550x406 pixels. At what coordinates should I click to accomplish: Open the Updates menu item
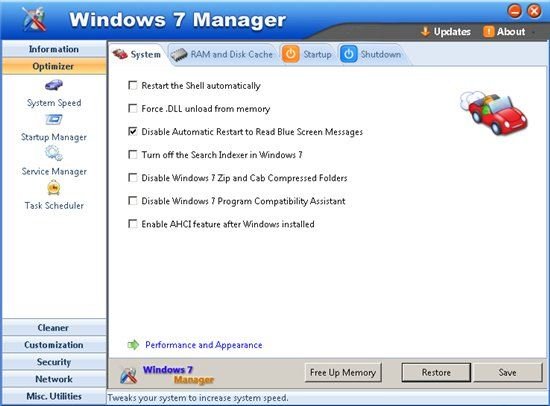pos(446,32)
